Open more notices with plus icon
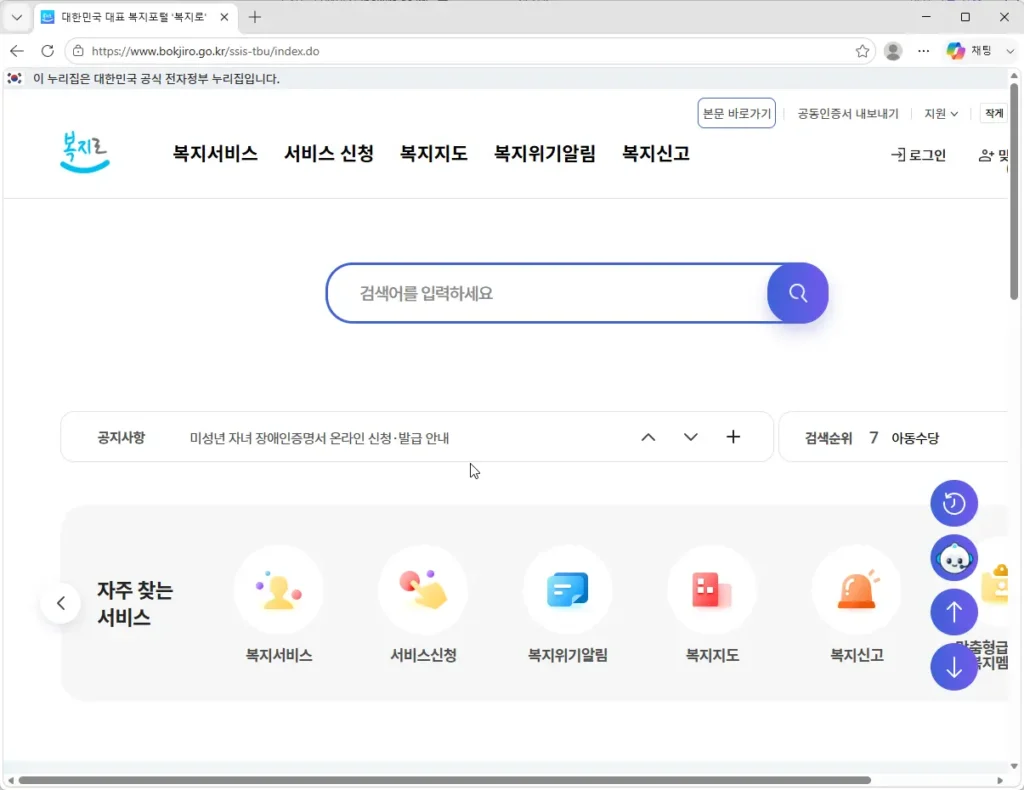 click(733, 437)
